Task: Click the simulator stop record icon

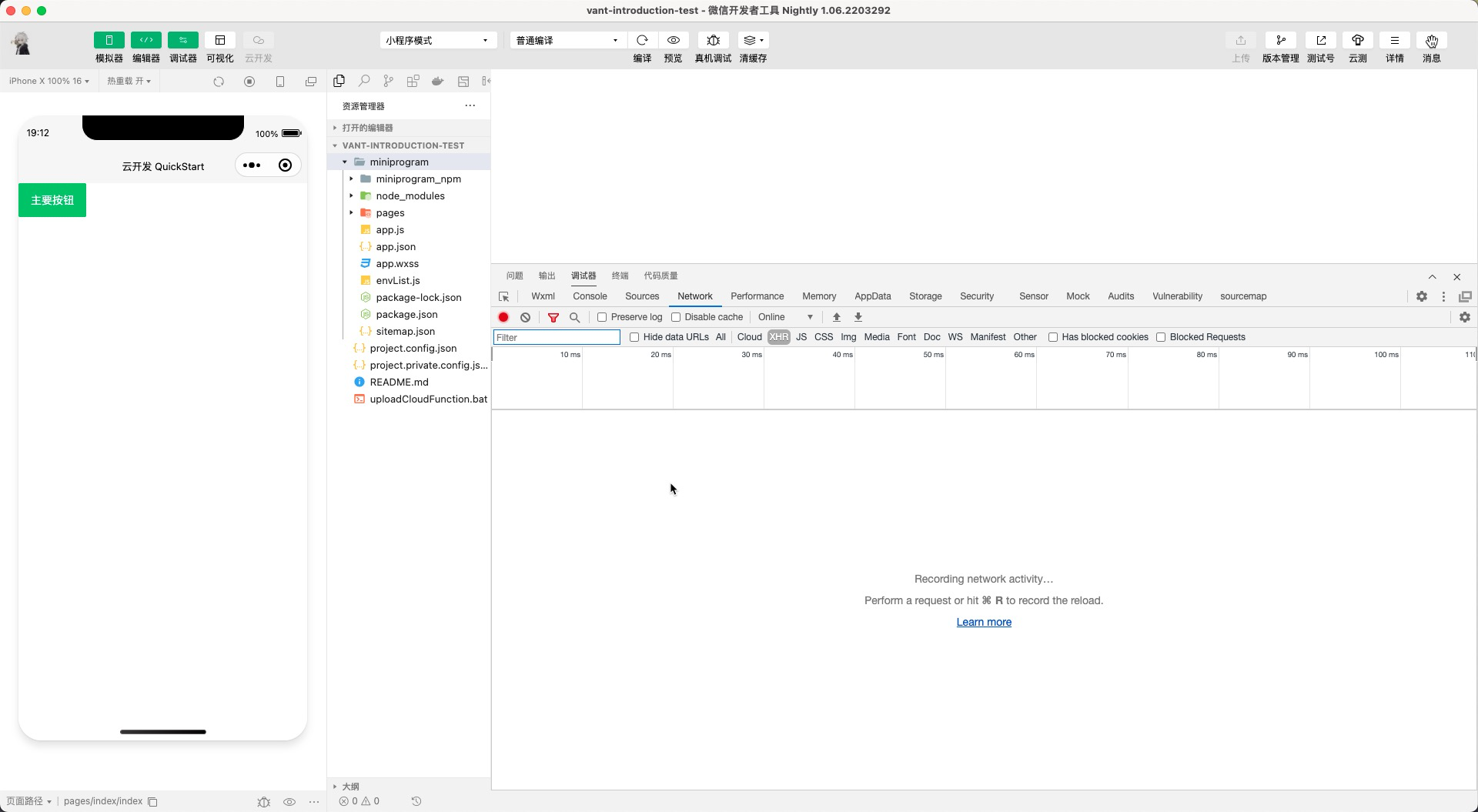Action: click(249, 81)
